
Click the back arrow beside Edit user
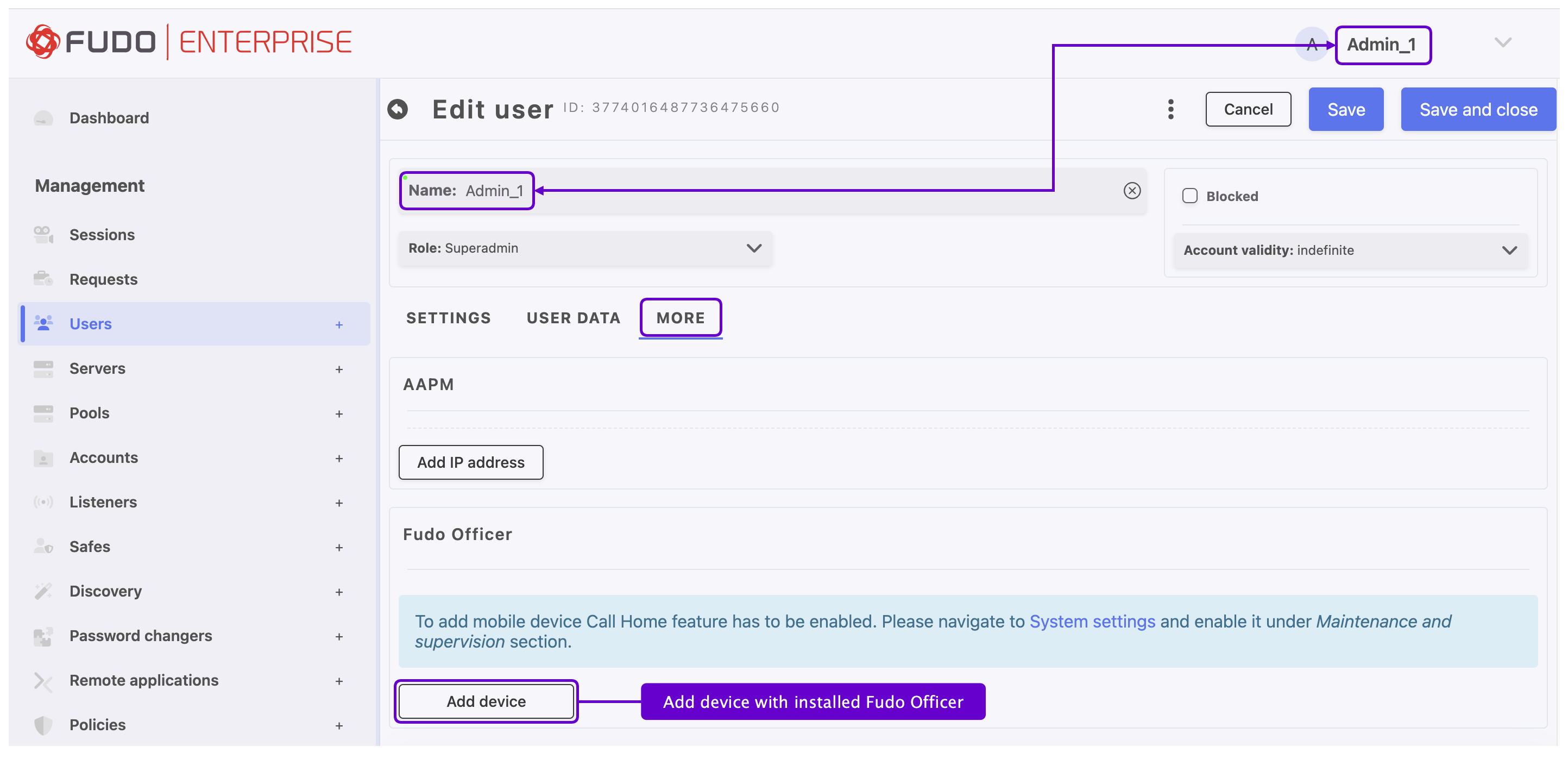pyautogui.click(x=398, y=109)
